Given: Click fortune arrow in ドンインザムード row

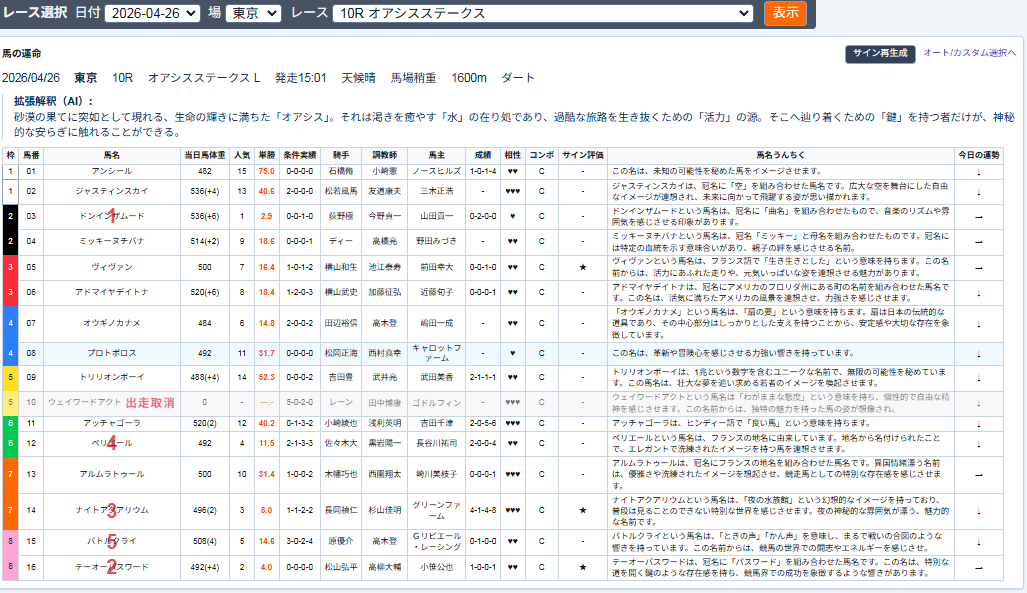Looking at the screenshot, I should coord(979,217).
